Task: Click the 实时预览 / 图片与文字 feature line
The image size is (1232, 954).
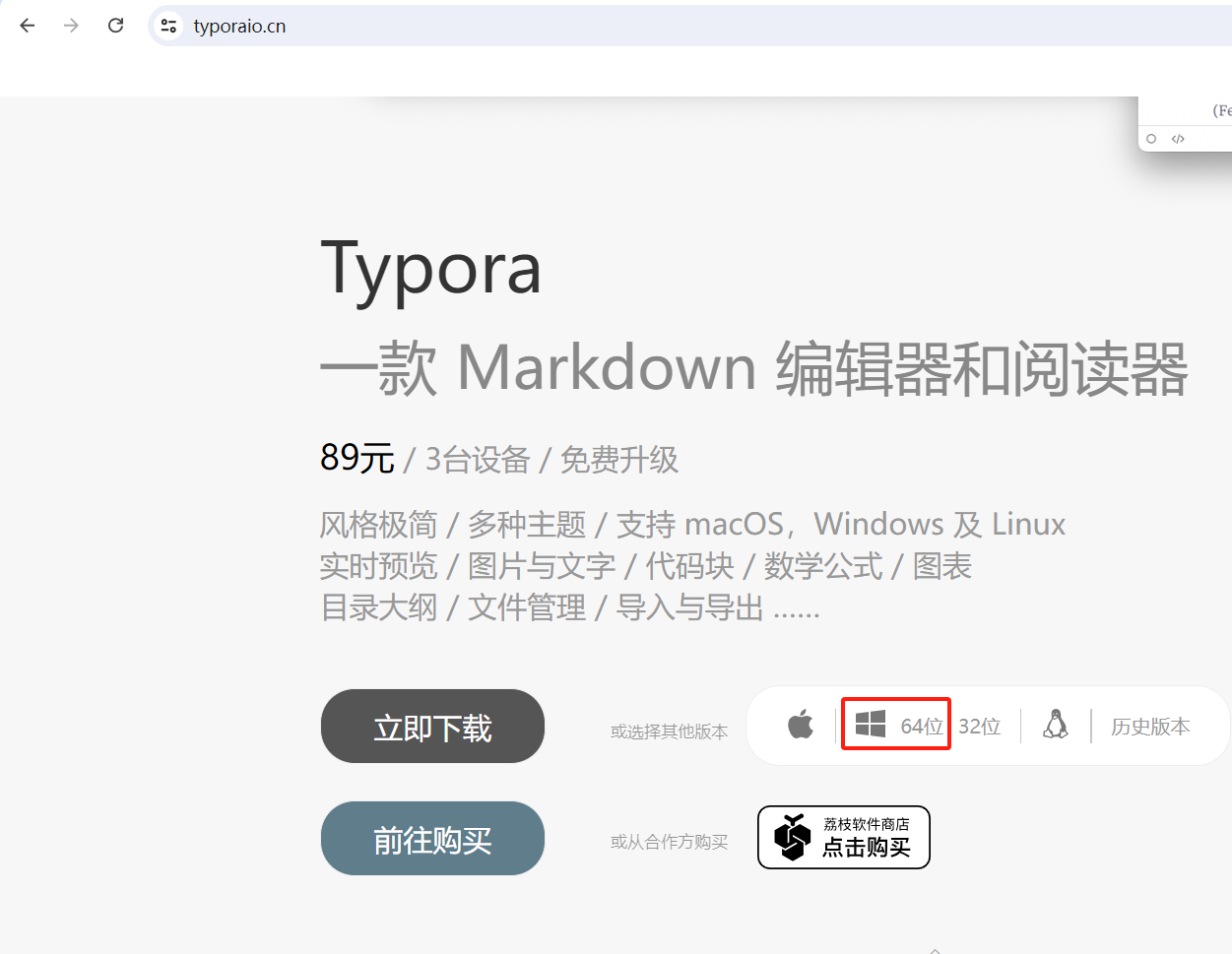Action: tap(646, 566)
